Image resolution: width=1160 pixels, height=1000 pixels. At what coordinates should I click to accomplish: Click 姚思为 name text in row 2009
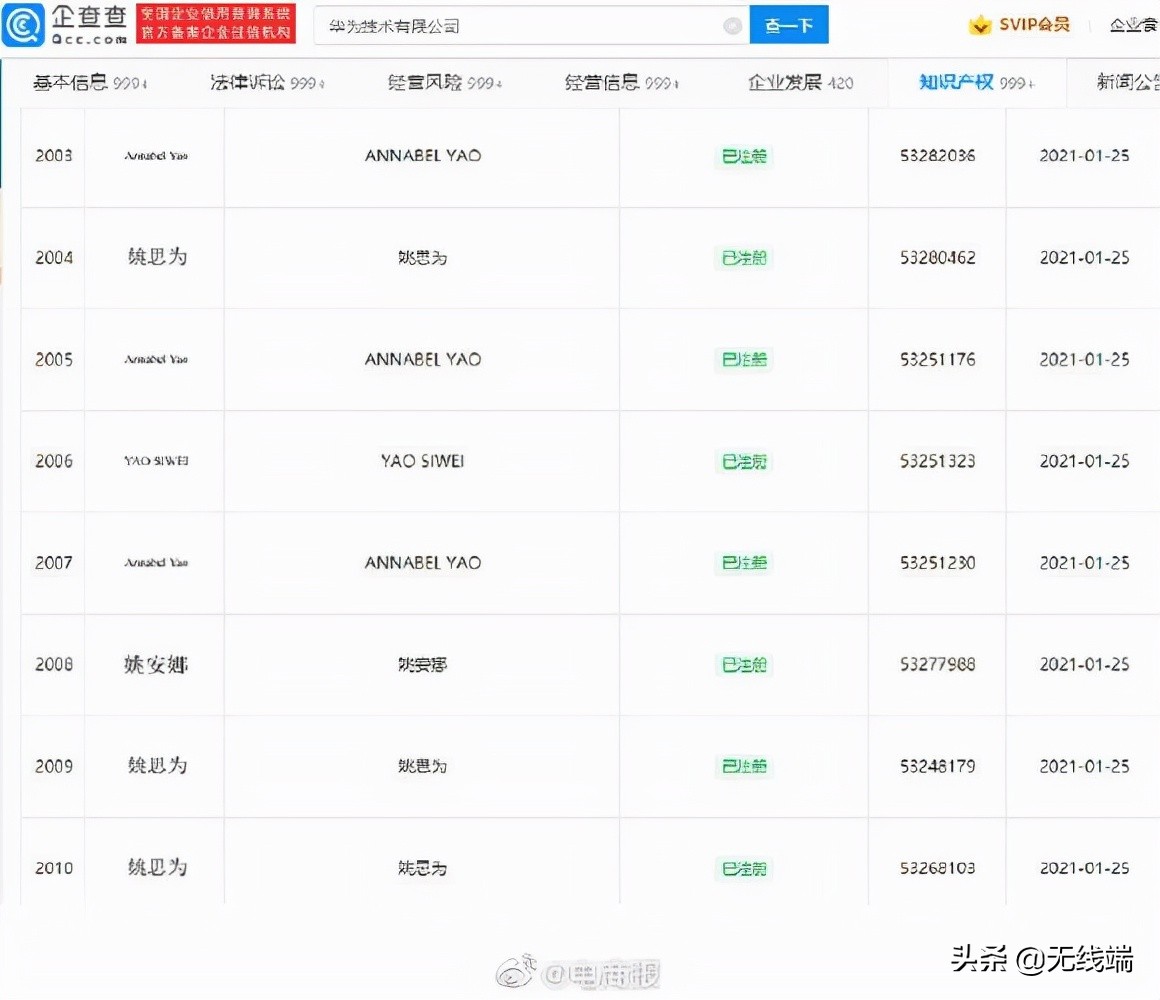422,766
